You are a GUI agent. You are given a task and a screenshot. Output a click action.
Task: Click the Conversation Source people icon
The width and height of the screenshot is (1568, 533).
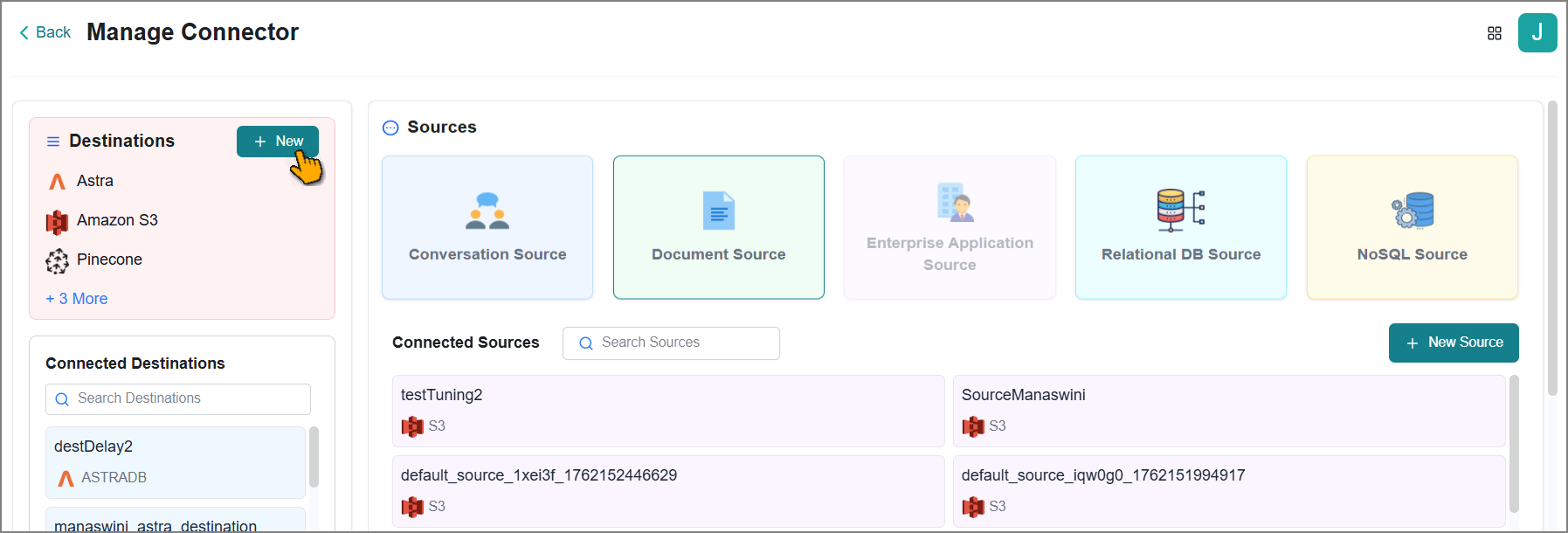(487, 211)
